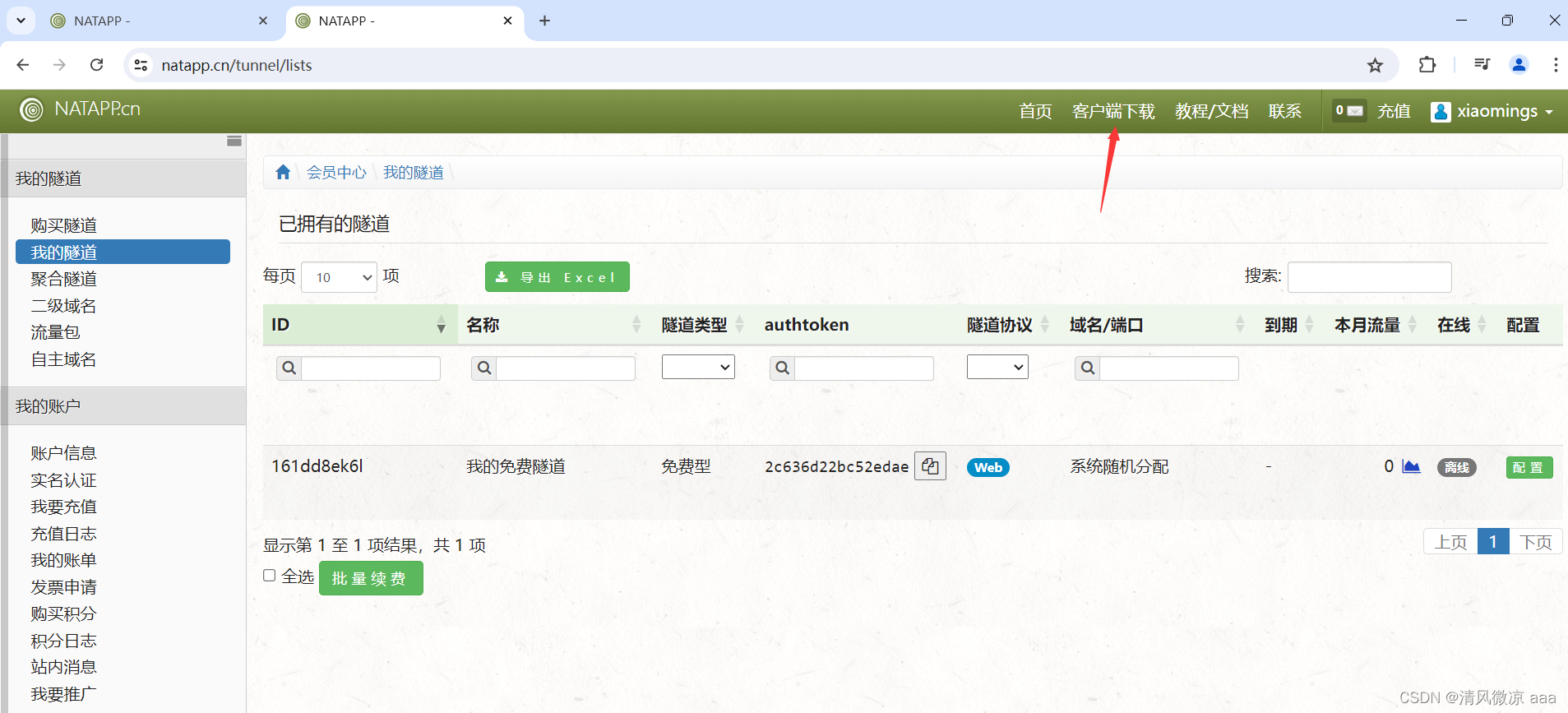Click the authtoken filter search icon

[783, 368]
